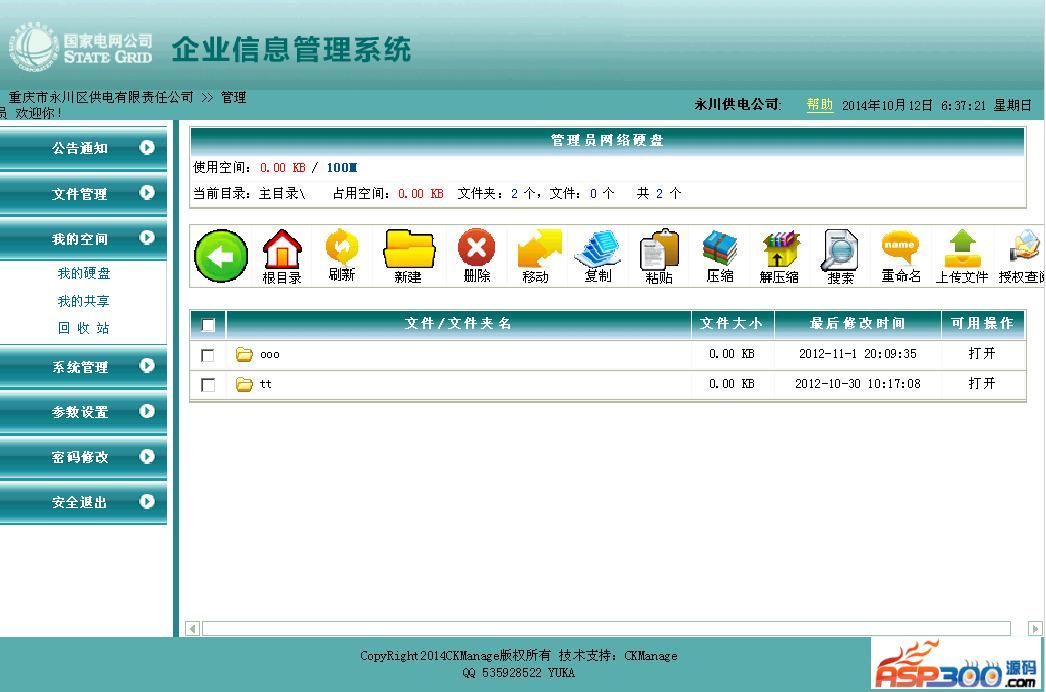Screen dimensions: 1046x692
Task: Click the 重命名 rename icon
Action: [901, 256]
